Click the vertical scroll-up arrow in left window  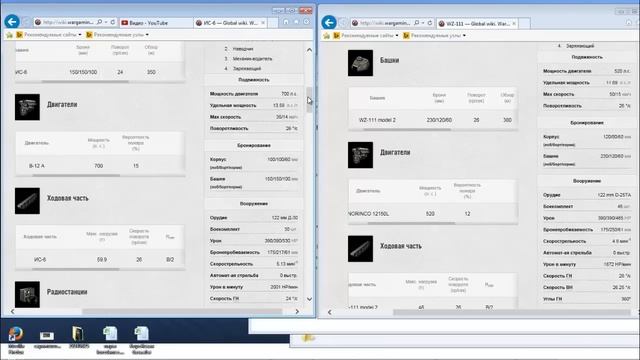pos(309,50)
